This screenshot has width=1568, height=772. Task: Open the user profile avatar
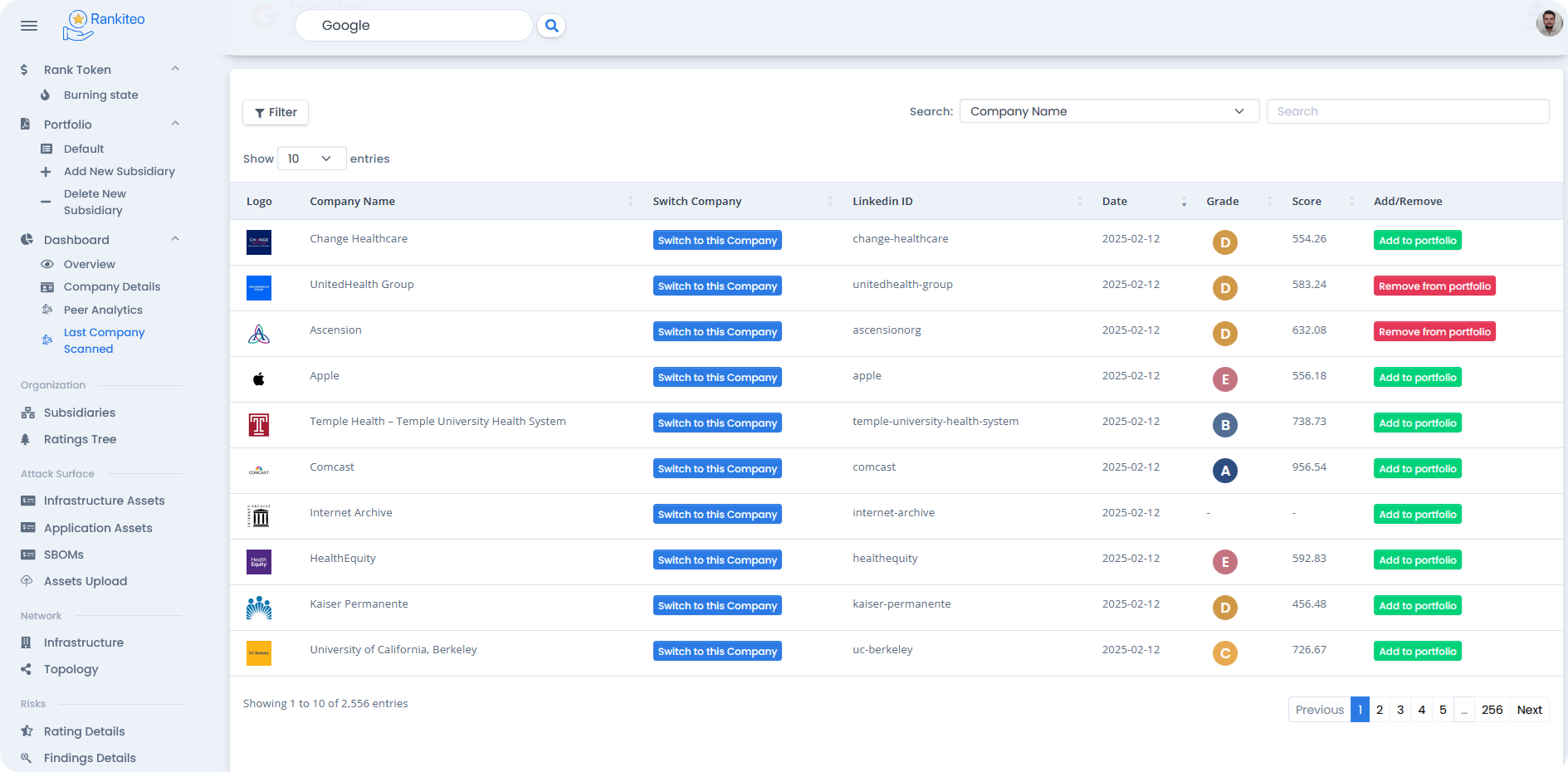(x=1548, y=23)
